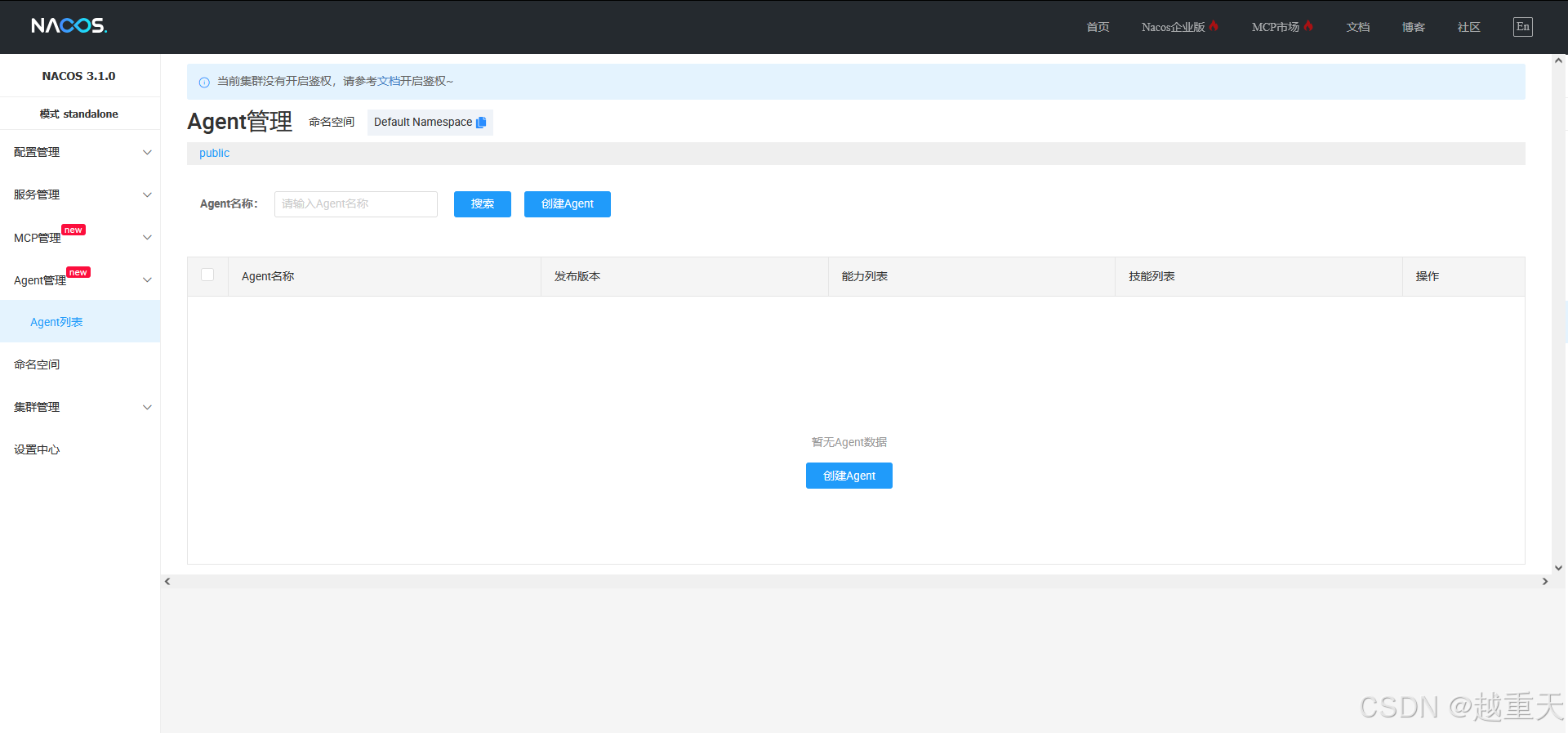Screen dimensions: 1568x733
Task: Focus the Agent名称 search input
Action: click(356, 204)
